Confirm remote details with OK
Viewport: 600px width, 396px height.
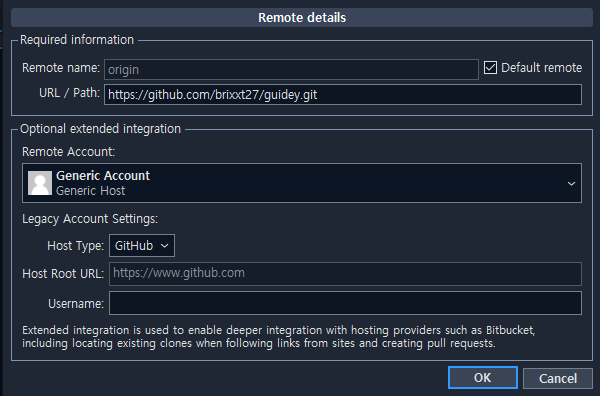tap(483, 378)
